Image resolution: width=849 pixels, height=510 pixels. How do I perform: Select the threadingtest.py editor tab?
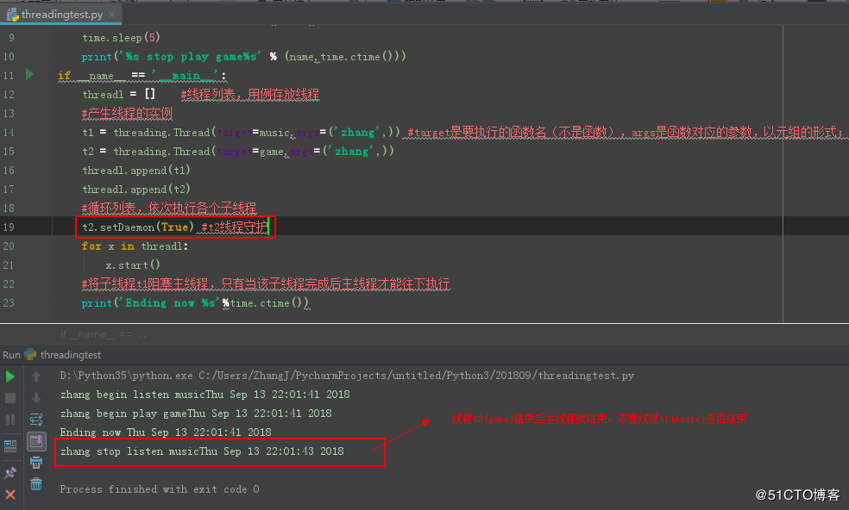tap(61, 14)
